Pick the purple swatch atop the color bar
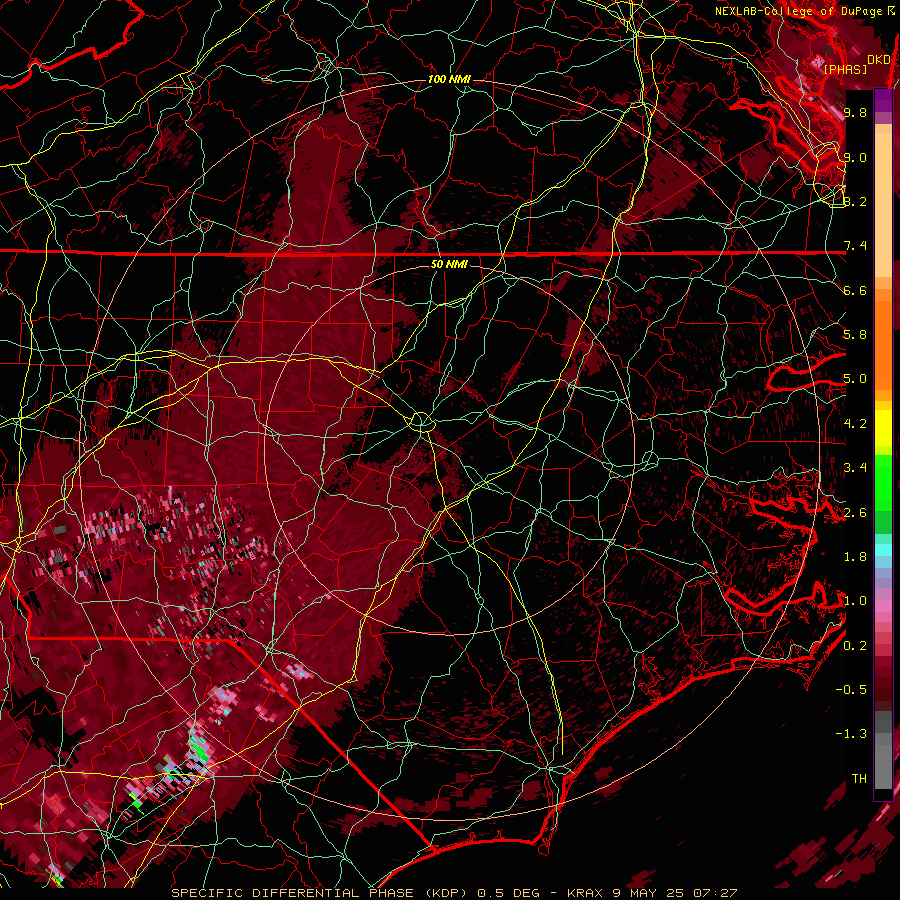900x900 pixels. click(883, 100)
